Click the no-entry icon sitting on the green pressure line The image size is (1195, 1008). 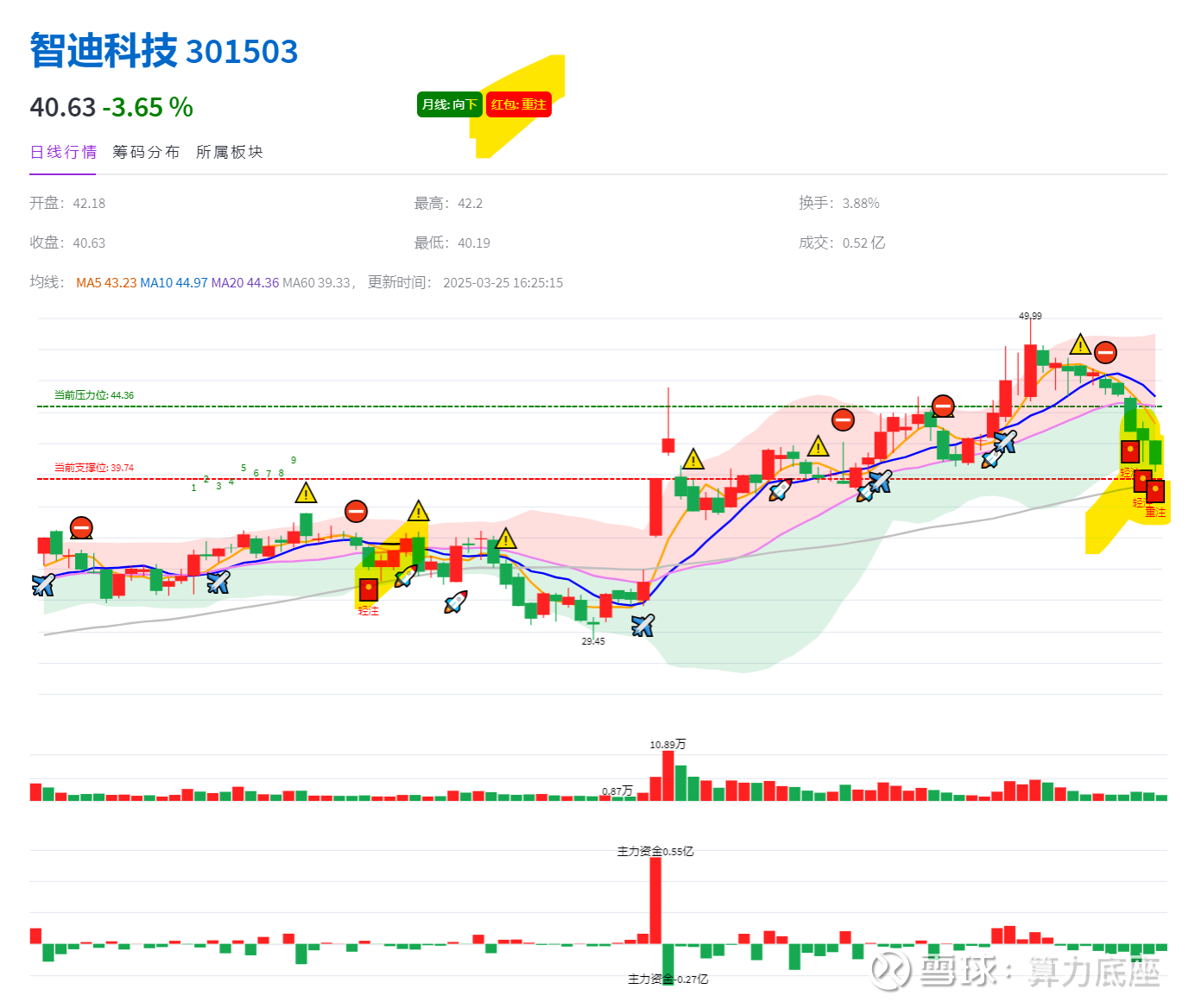click(943, 406)
